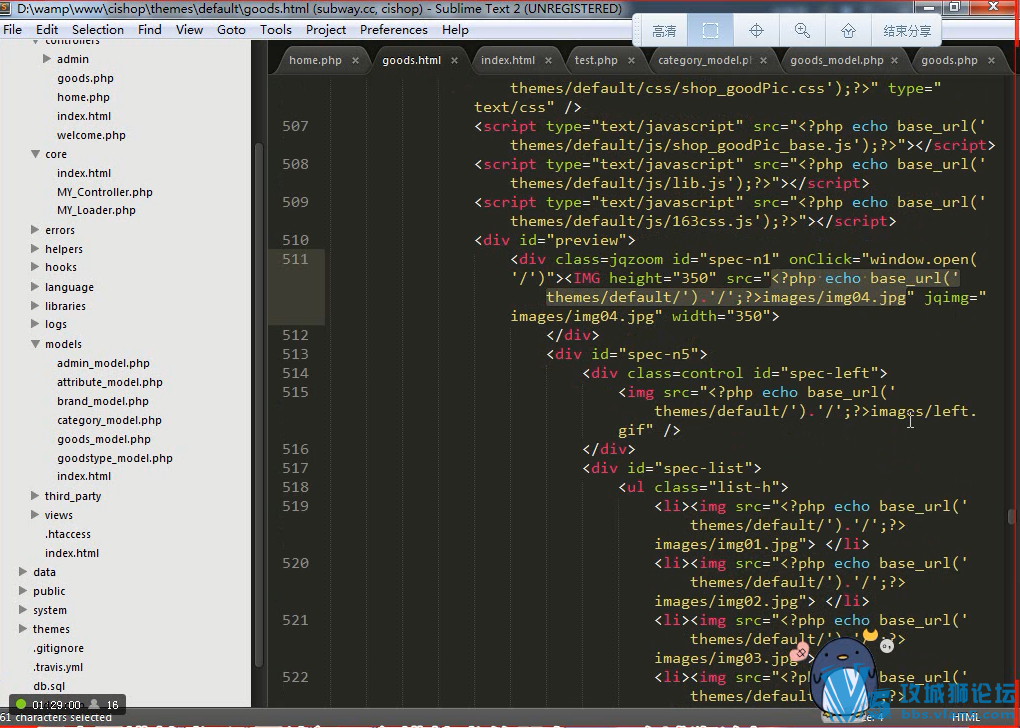1020x728 pixels.
Task: Open attribute_model.php in the sidebar
Action: 109,382
